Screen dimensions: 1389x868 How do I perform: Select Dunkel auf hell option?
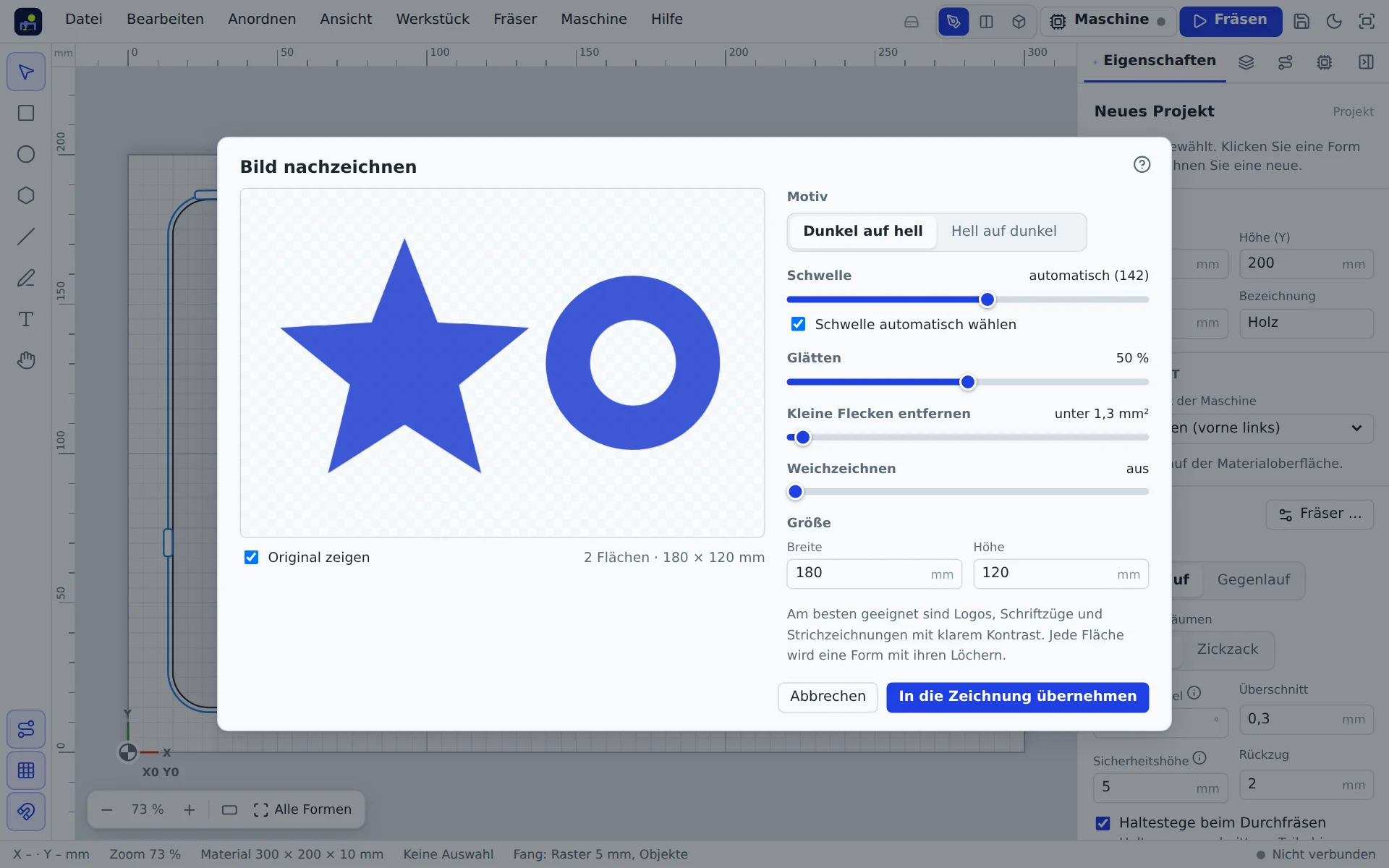862,231
